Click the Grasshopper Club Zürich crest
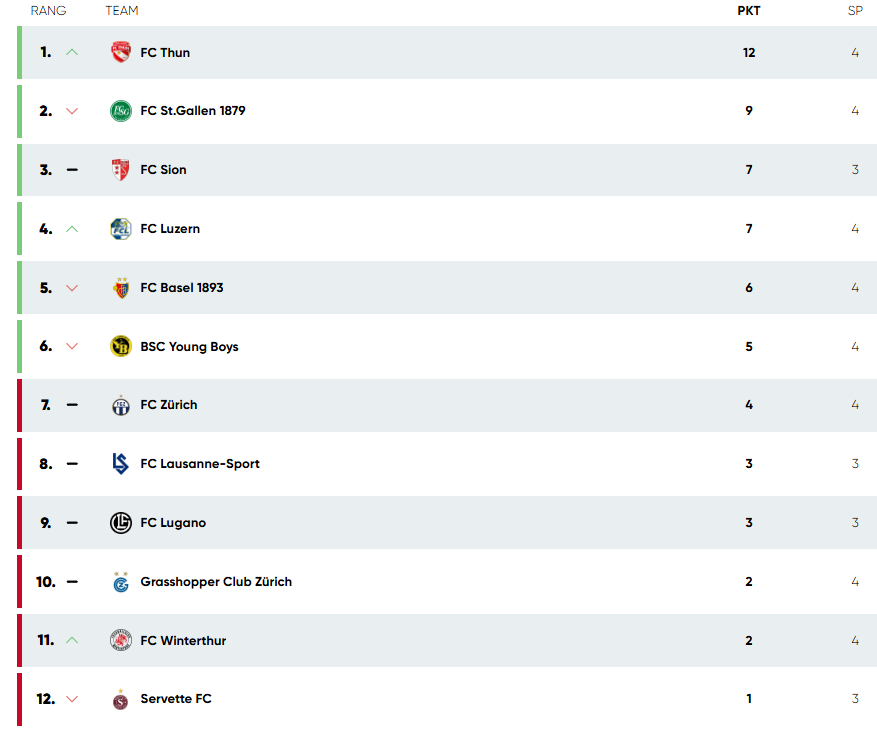The image size is (877, 730). click(x=120, y=582)
